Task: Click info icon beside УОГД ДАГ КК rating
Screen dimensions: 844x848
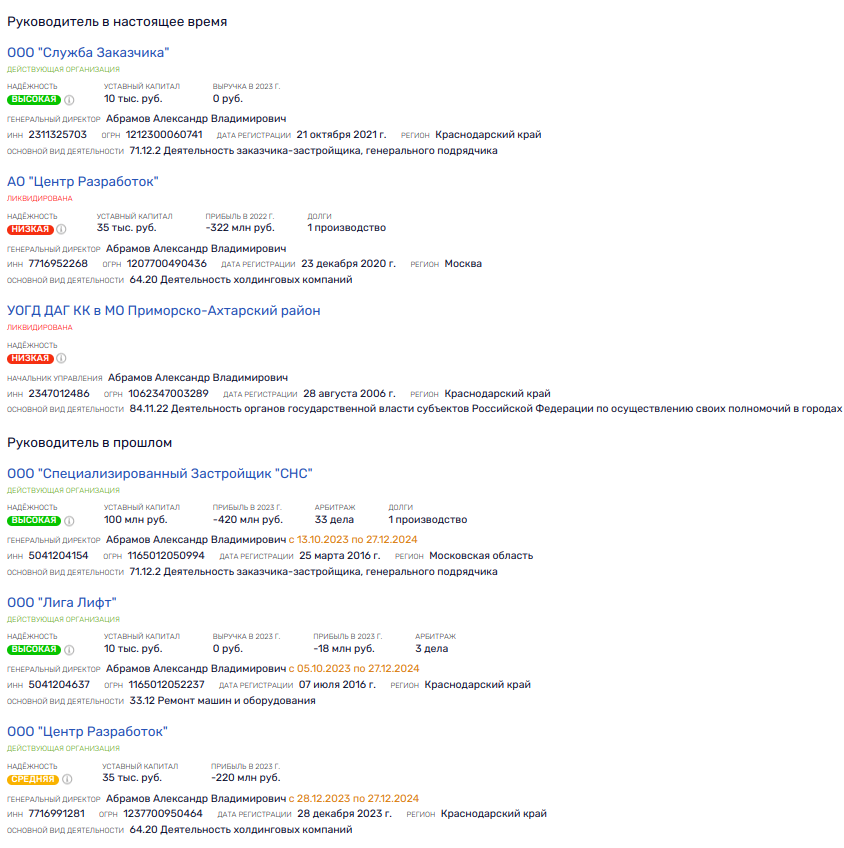Action: tap(62, 358)
